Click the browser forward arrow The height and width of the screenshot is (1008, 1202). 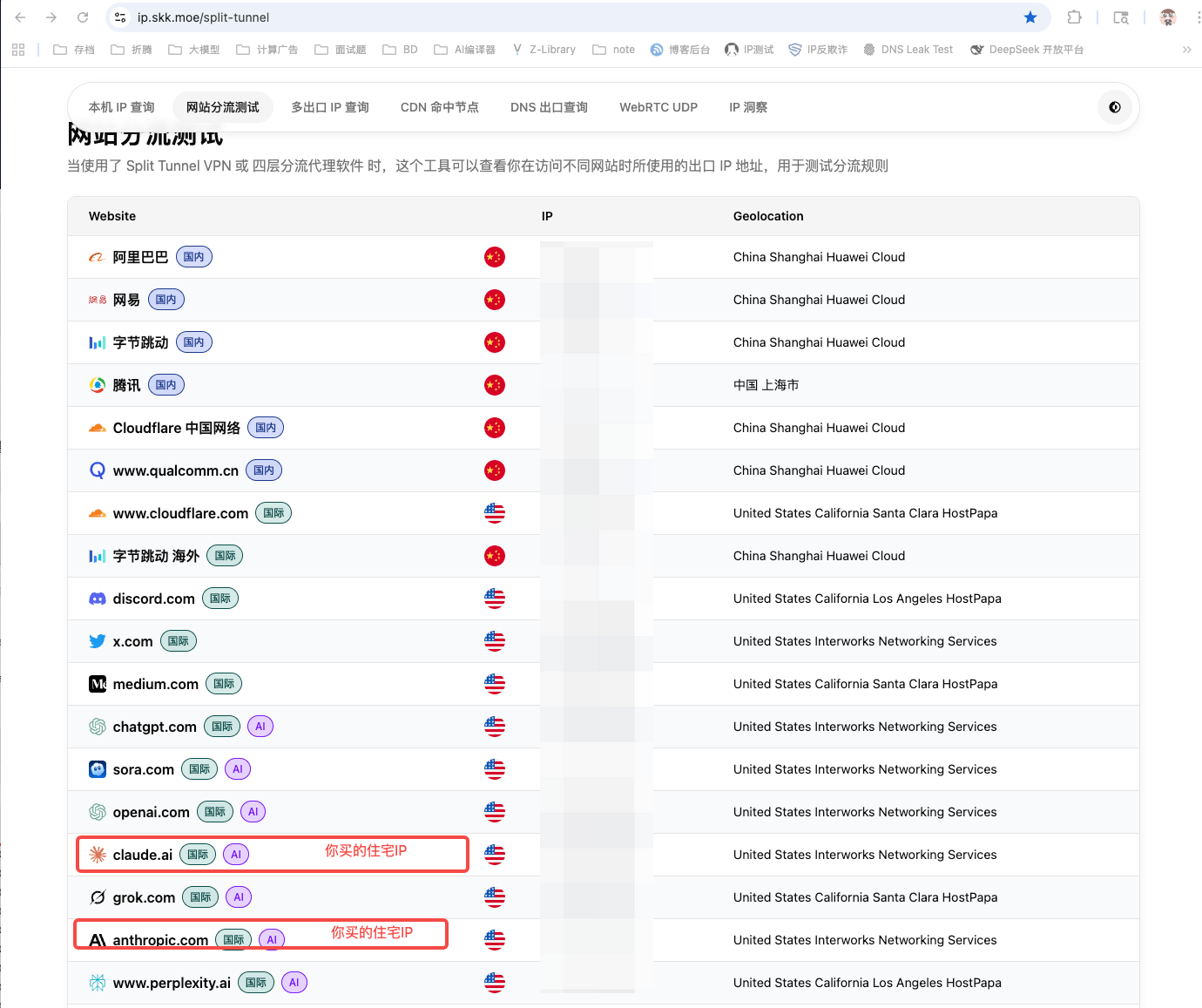pyautogui.click(x=51, y=17)
